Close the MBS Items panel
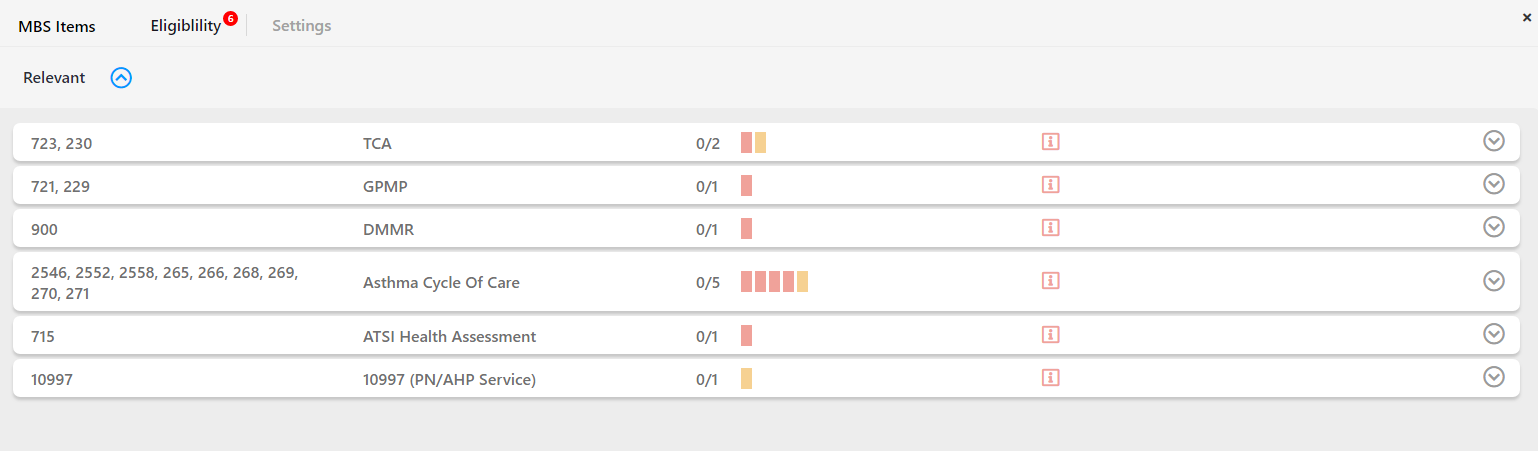This screenshot has width=1538, height=451. click(x=1526, y=17)
